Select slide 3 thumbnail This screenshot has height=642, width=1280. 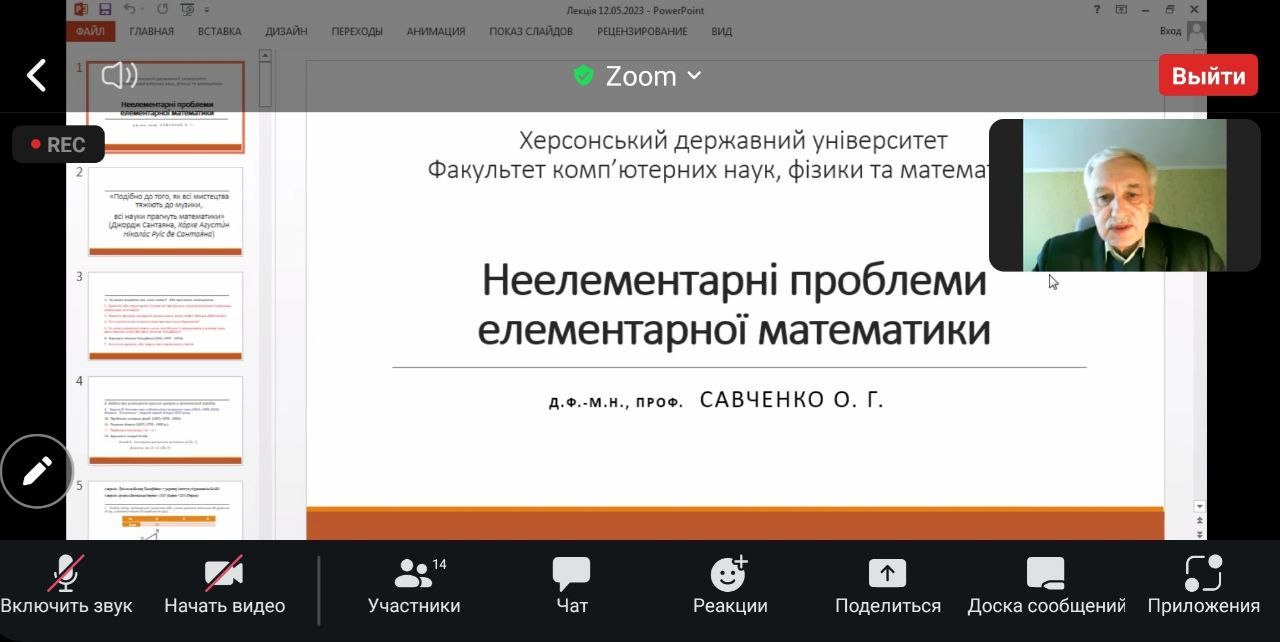pos(165,316)
